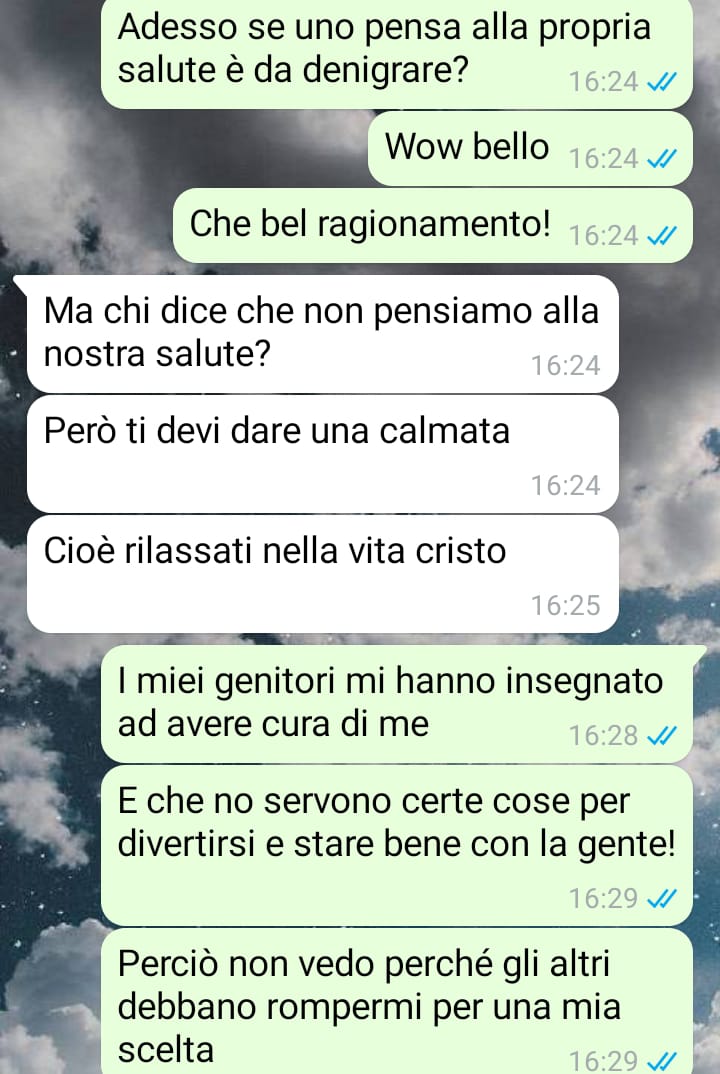Viewport: 720px width, 1074px height.
Task: Tap the read checkmarks on 'salute è da denigrare?' message
Action: tap(662, 82)
